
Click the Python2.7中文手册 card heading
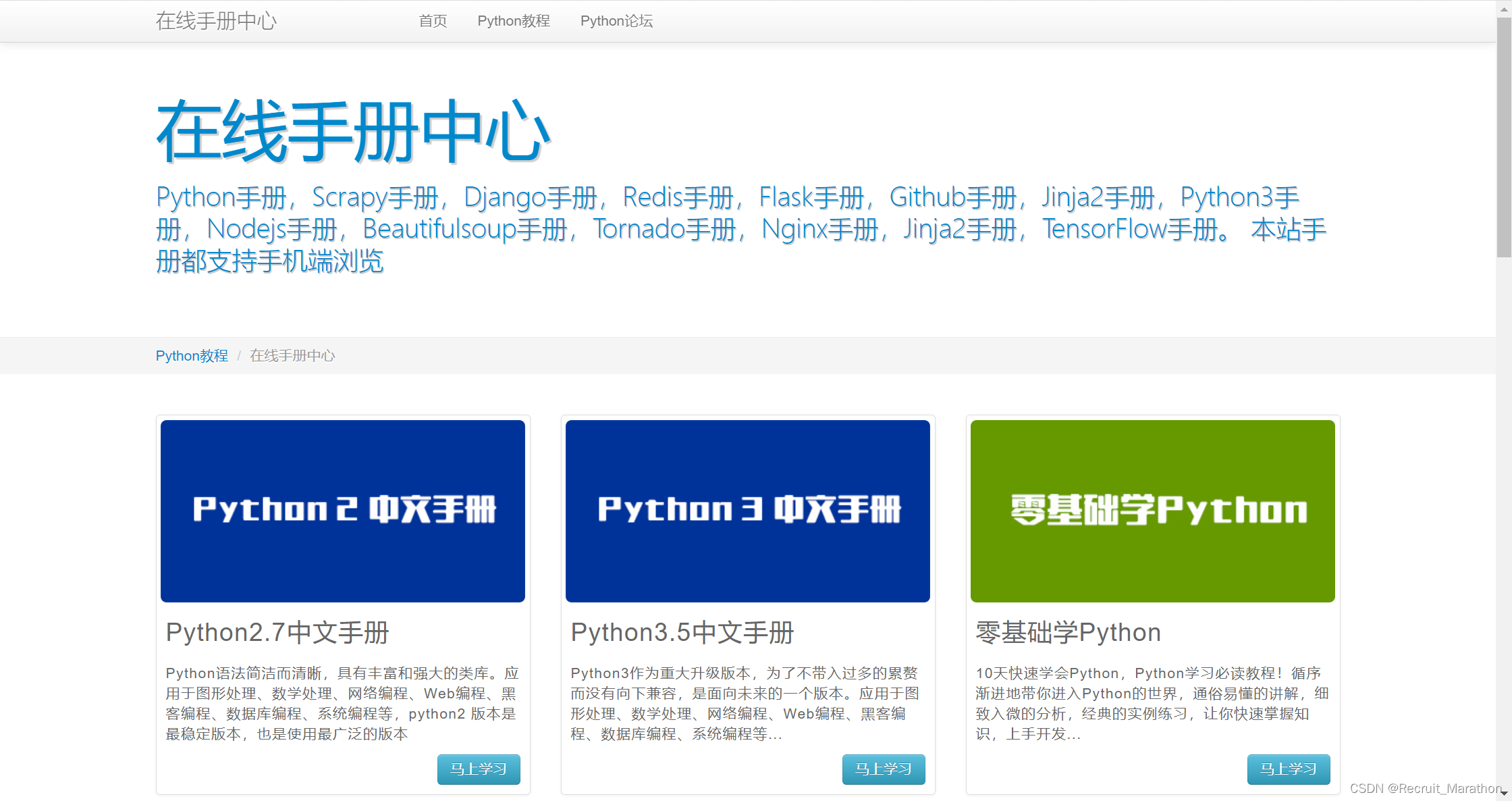277,633
